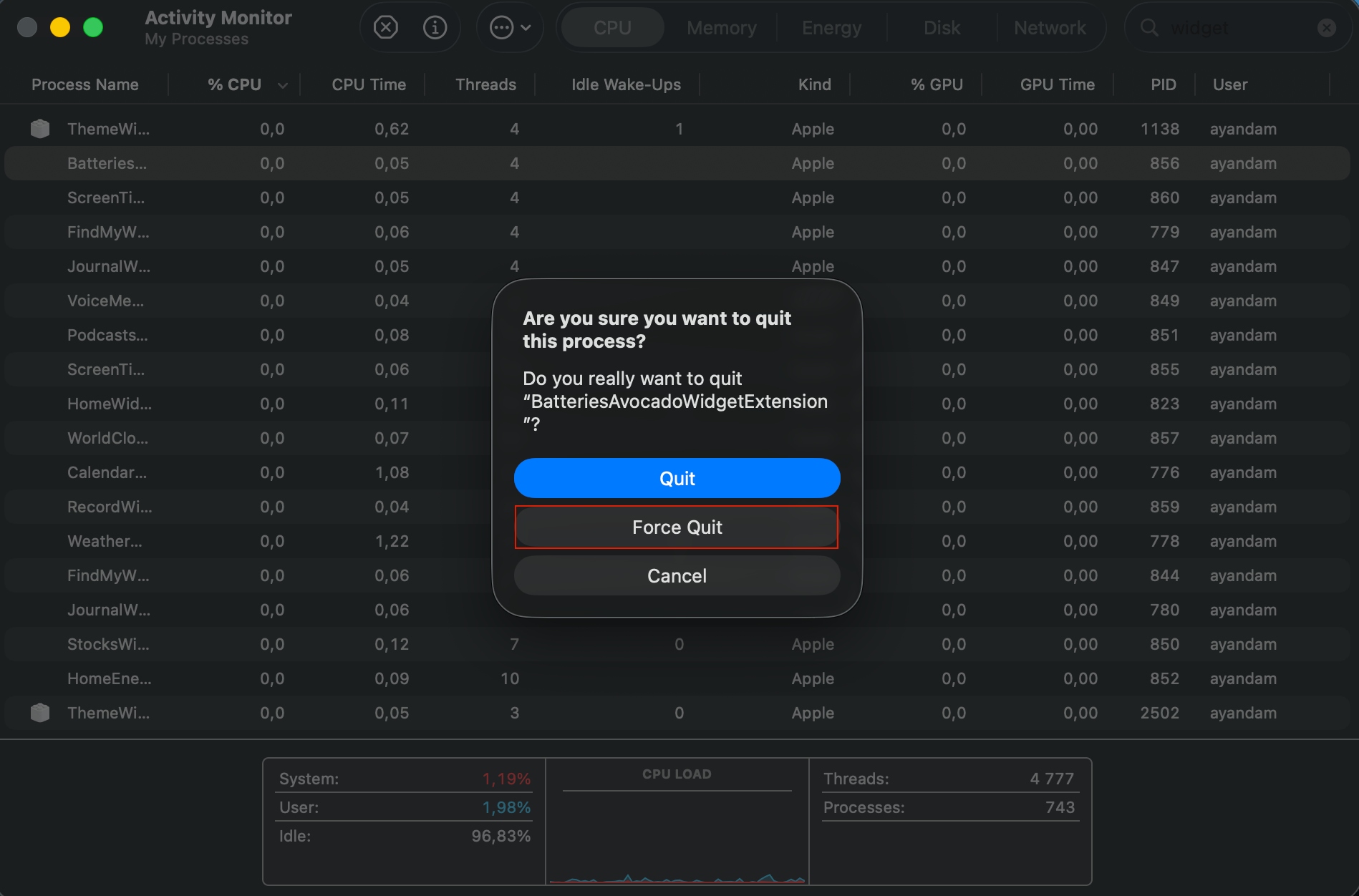The image size is (1359, 896).
Task: Sort by Kind column header
Action: point(815,84)
